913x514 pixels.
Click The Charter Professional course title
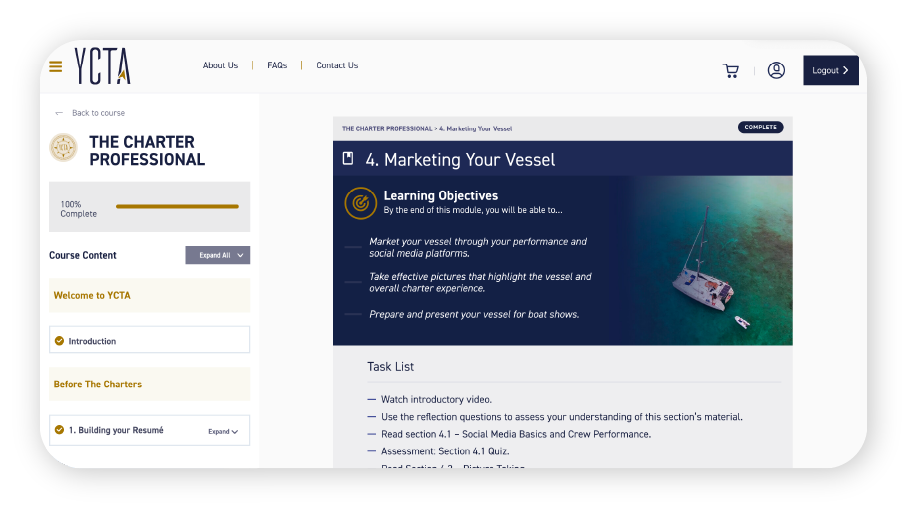coord(147,151)
